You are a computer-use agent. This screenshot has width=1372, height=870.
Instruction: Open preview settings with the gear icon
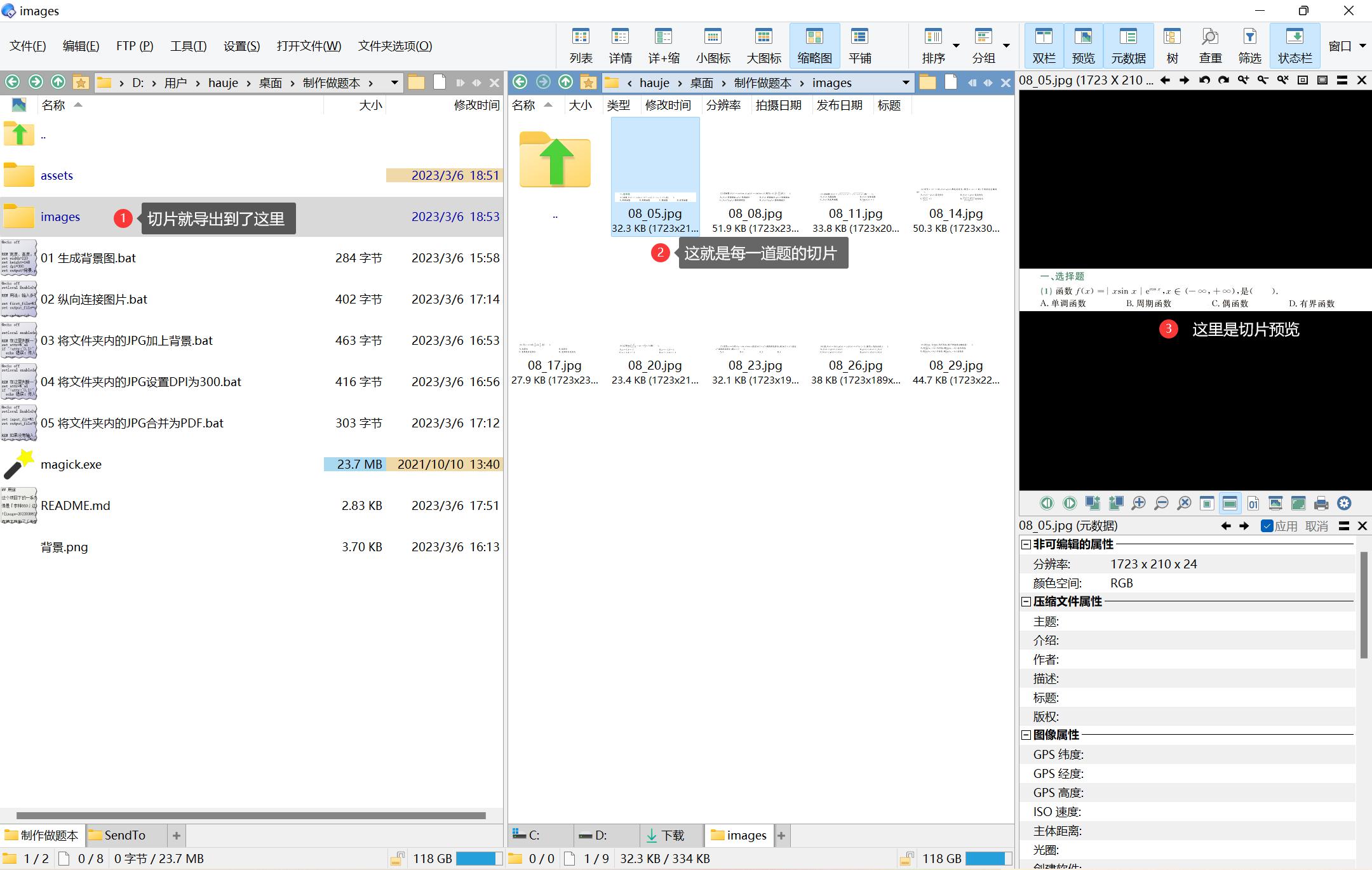click(1344, 504)
